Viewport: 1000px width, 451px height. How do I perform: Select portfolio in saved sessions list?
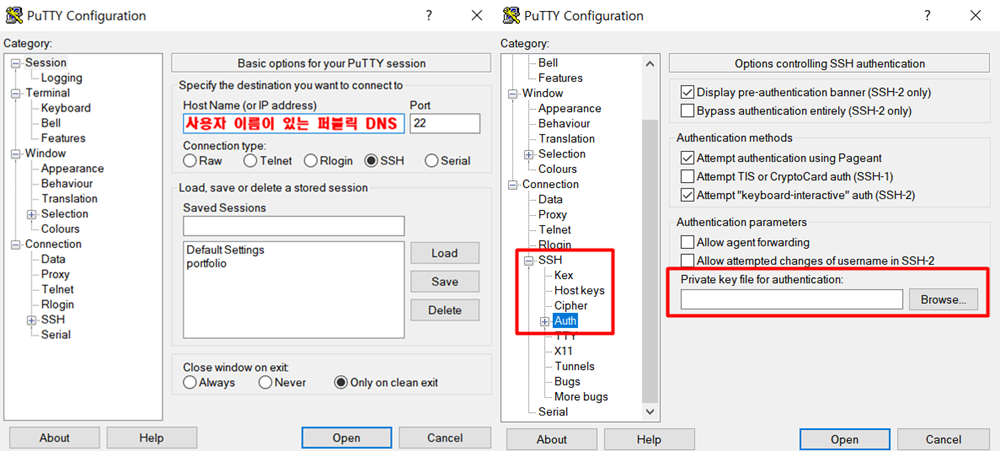207,263
